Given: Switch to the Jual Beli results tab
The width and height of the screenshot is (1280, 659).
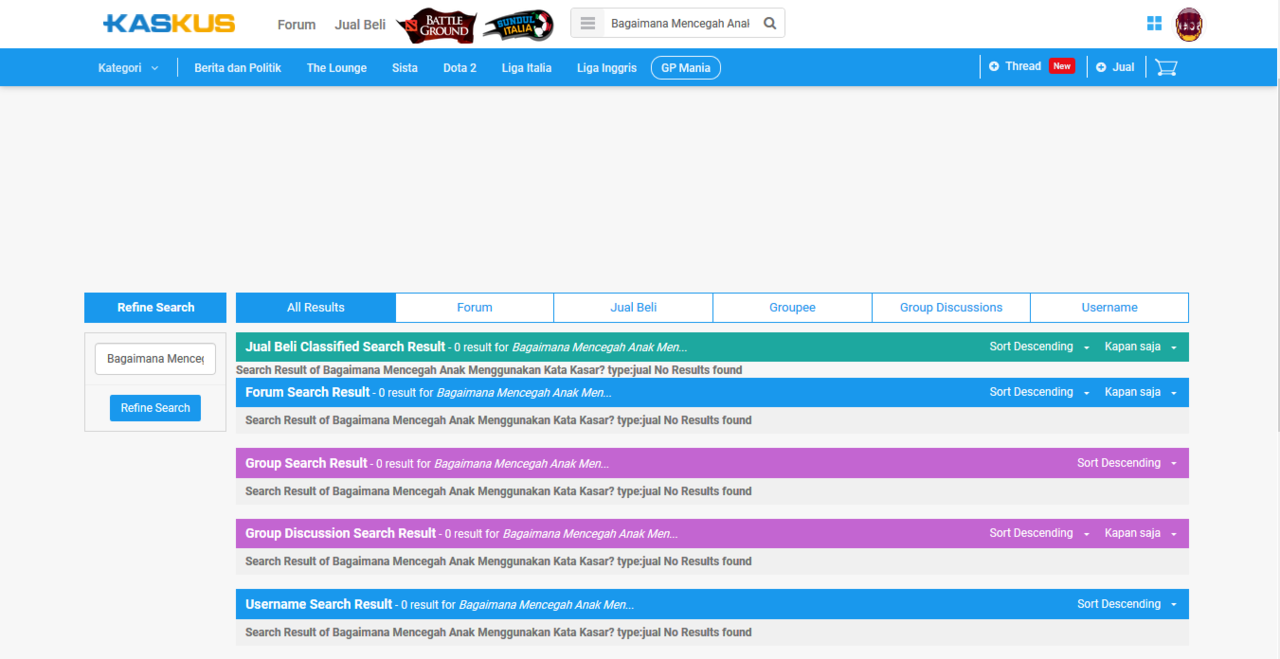Looking at the screenshot, I should click(x=634, y=307).
